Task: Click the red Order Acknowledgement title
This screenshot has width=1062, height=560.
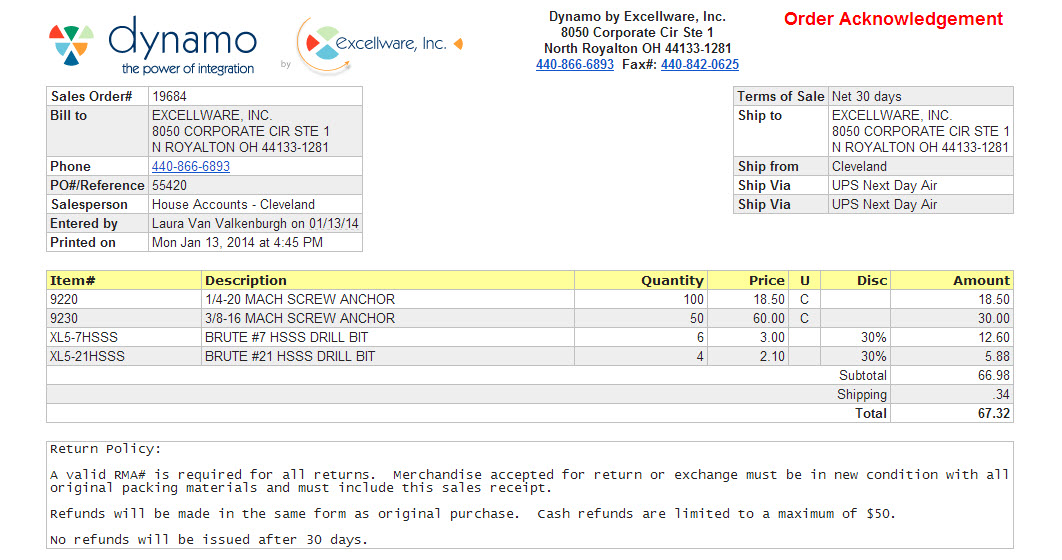Action: pos(892,19)
